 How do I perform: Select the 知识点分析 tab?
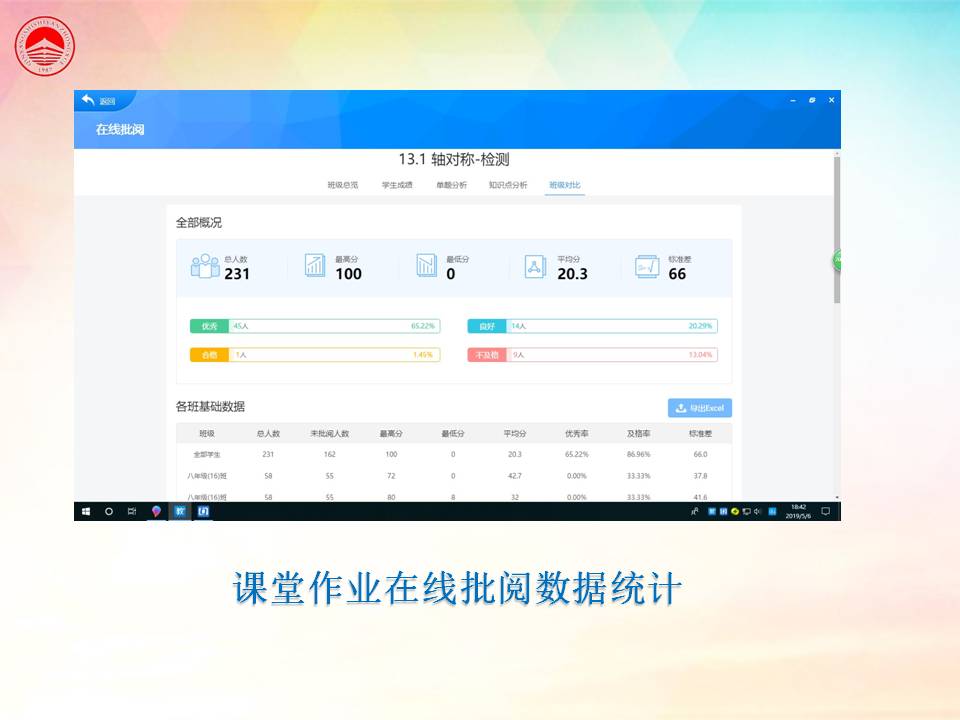(x=508, y=185)
